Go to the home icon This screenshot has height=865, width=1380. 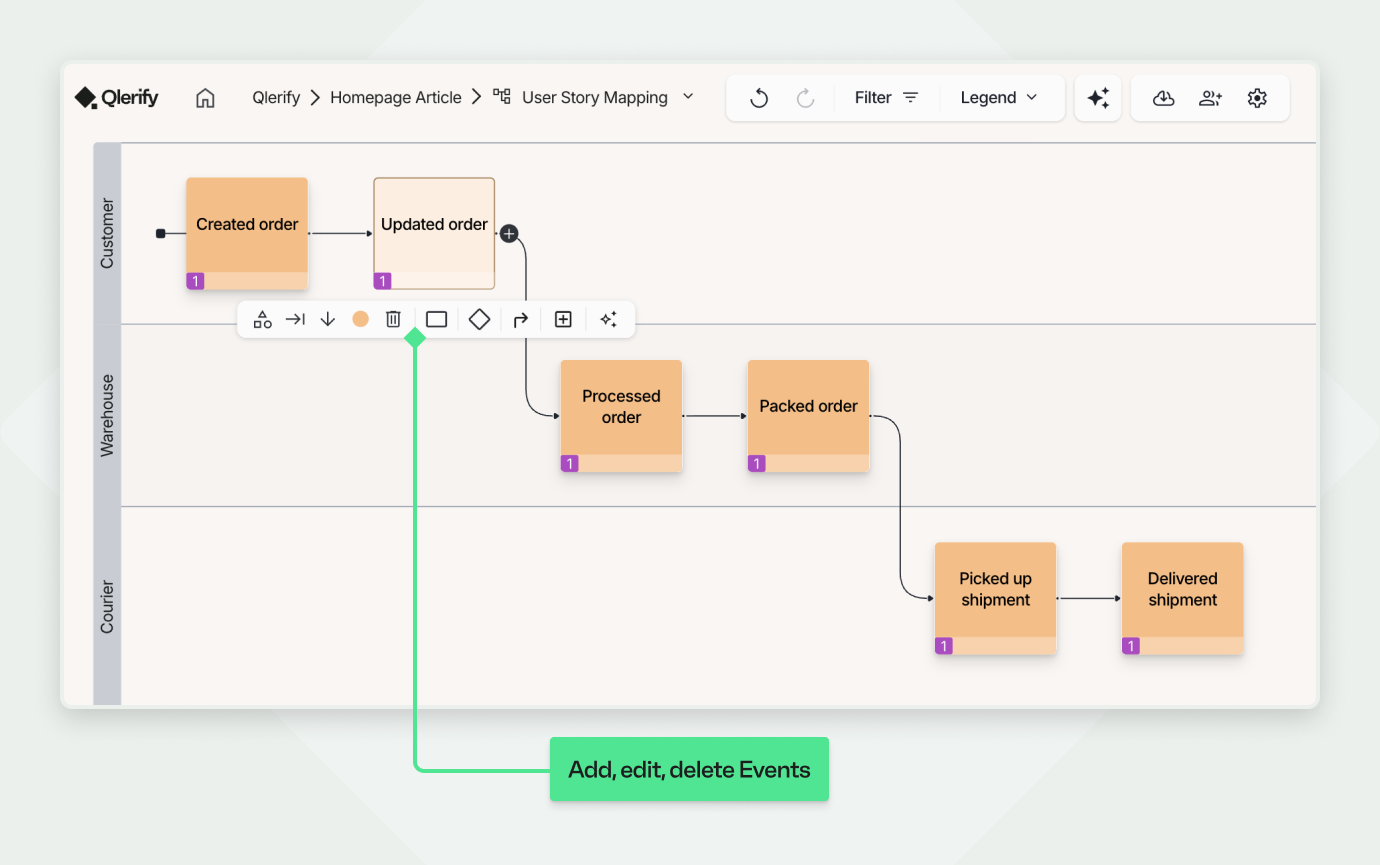tap(205, 98)
